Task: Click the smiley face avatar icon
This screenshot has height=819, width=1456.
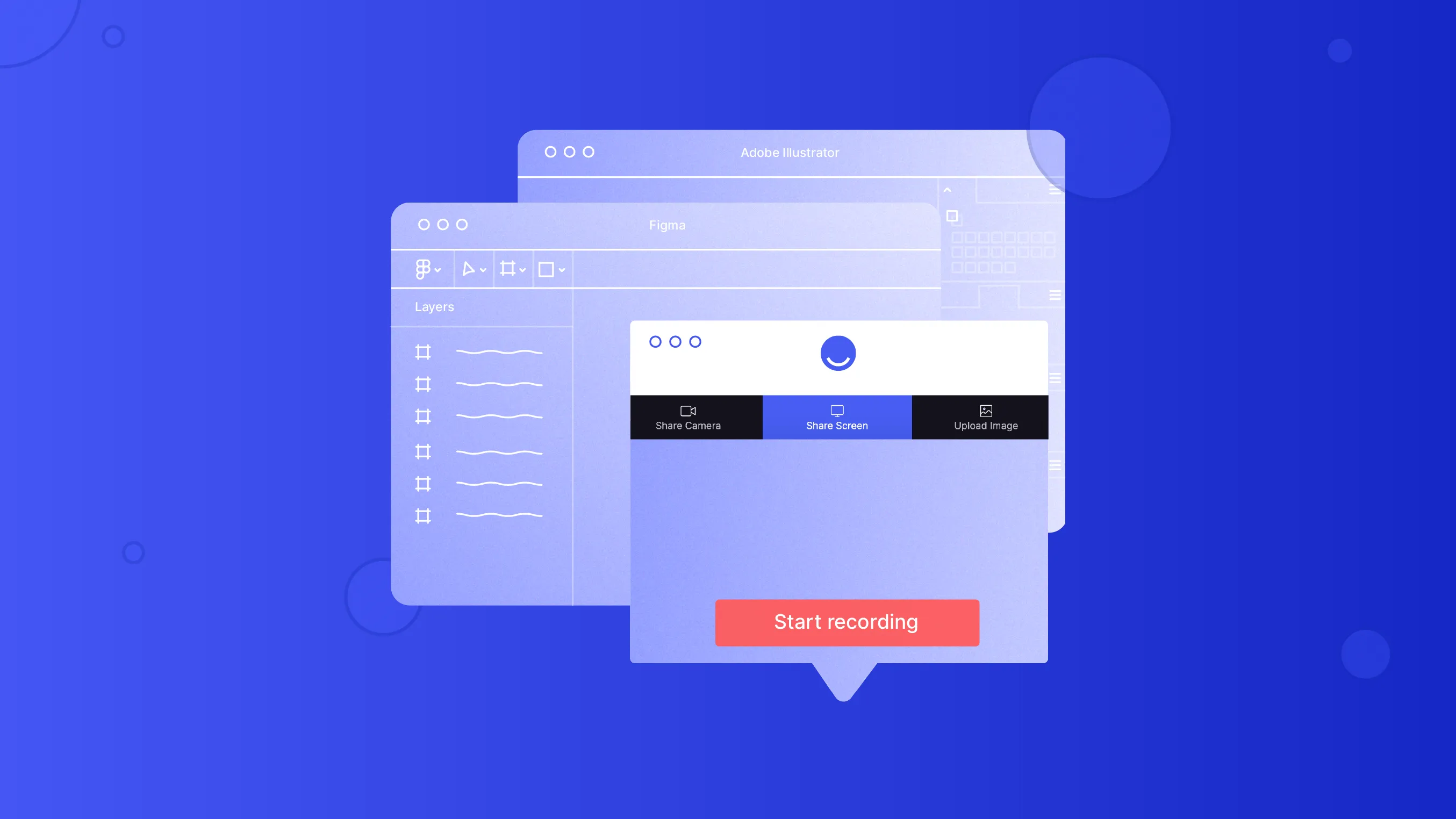Action: coord(838,353)
